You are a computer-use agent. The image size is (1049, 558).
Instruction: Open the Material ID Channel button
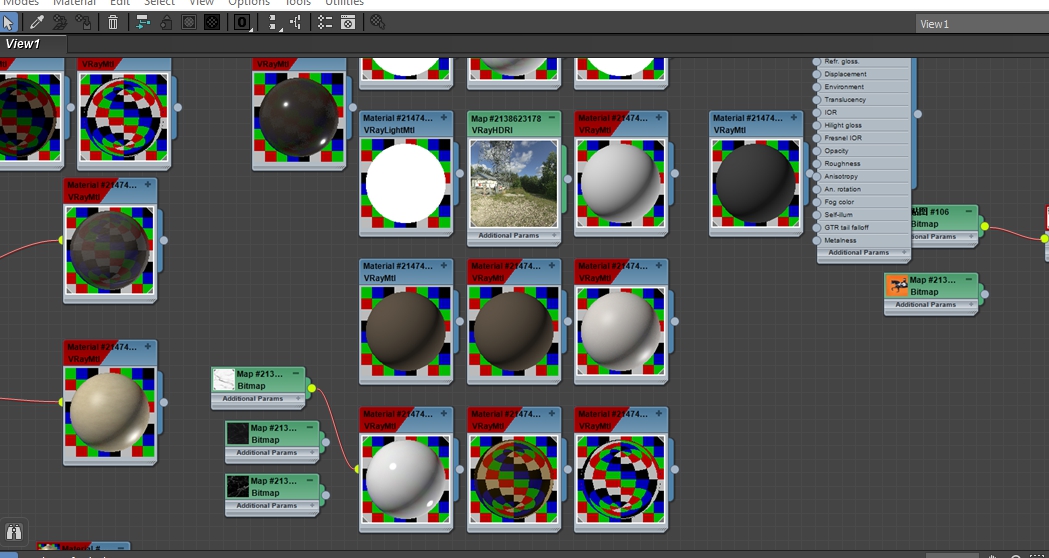[x=241, y=21]
